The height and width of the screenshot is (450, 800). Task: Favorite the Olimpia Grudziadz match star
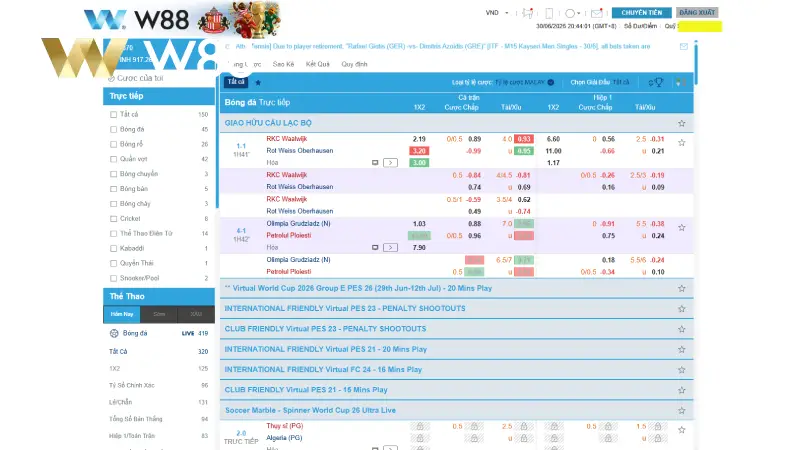pos(682,228)
